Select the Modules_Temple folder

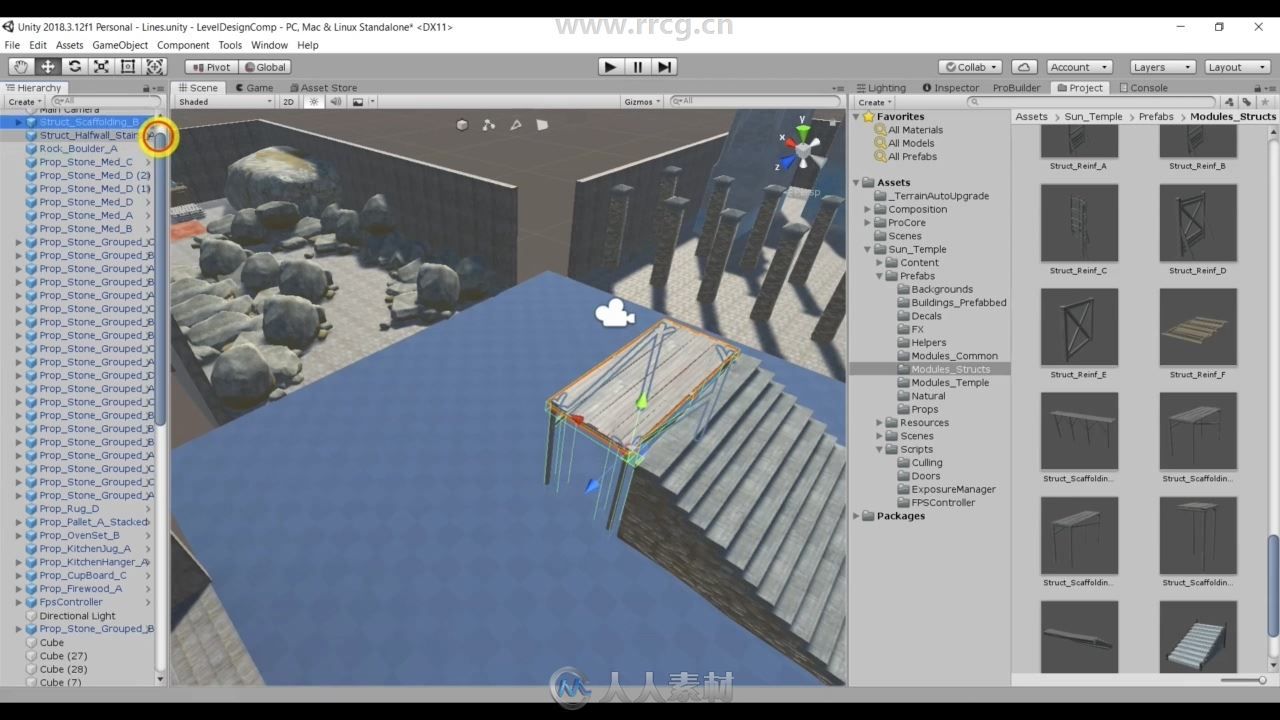(x=950, y=383)
